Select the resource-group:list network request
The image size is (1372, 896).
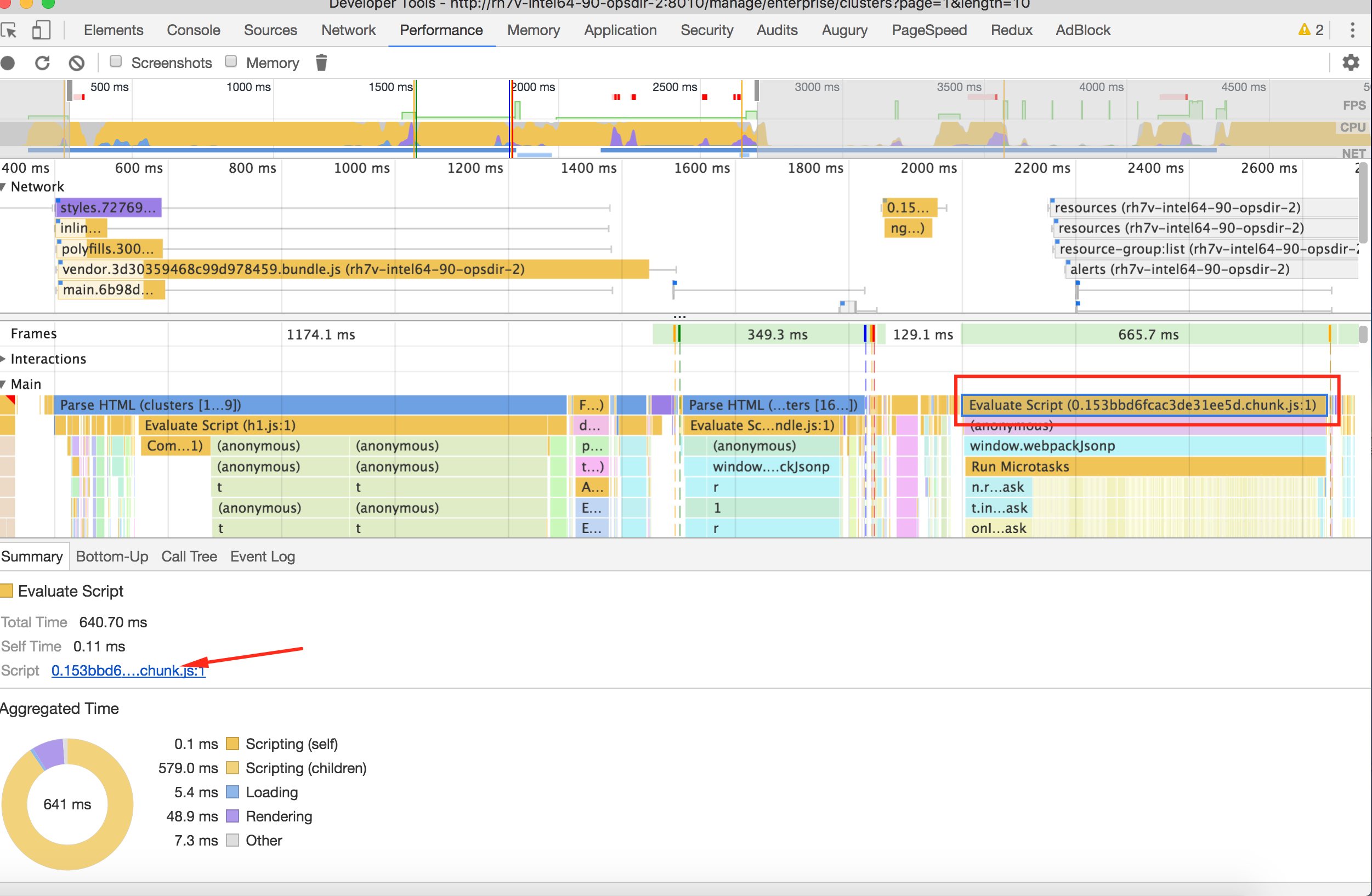[1206, 249]
